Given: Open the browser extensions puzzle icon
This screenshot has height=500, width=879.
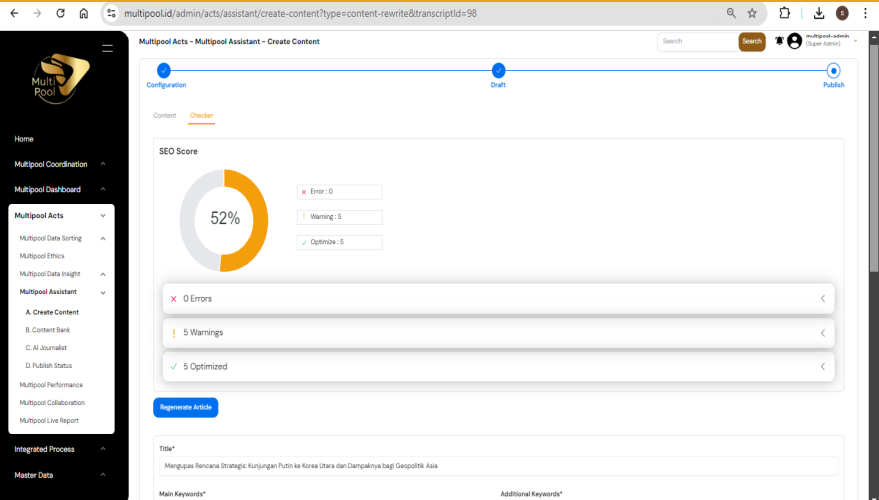Looking at the screenshot, I should point(785,13).
